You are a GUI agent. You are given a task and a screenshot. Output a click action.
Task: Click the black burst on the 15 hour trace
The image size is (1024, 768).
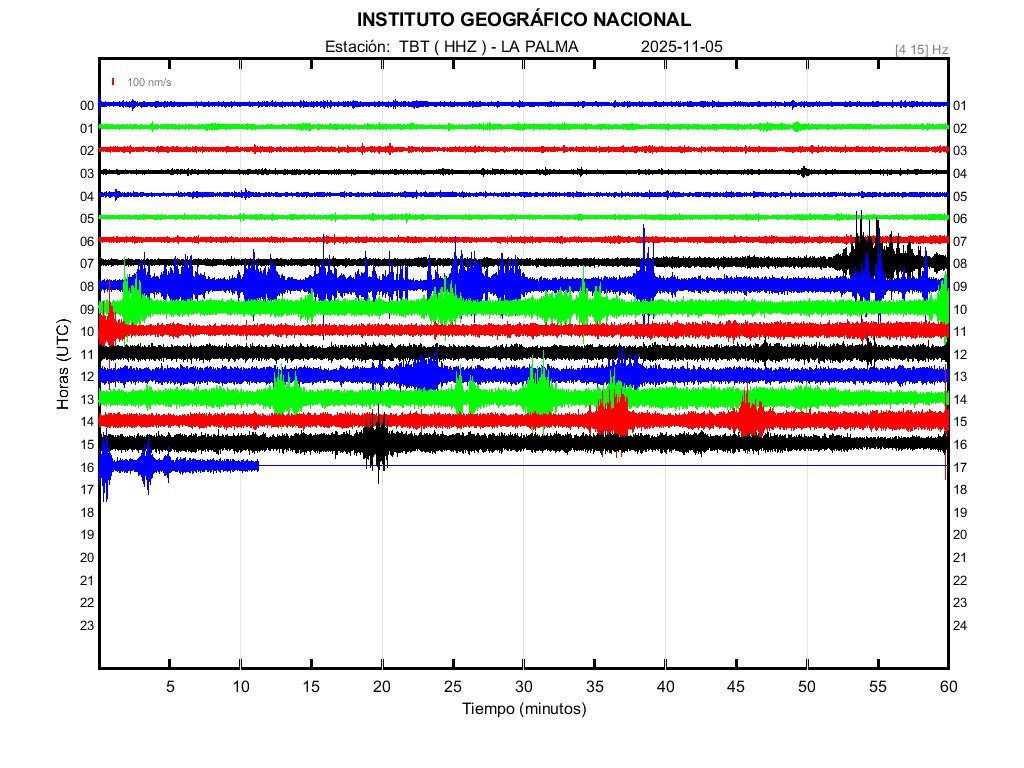tap(377, 441)
